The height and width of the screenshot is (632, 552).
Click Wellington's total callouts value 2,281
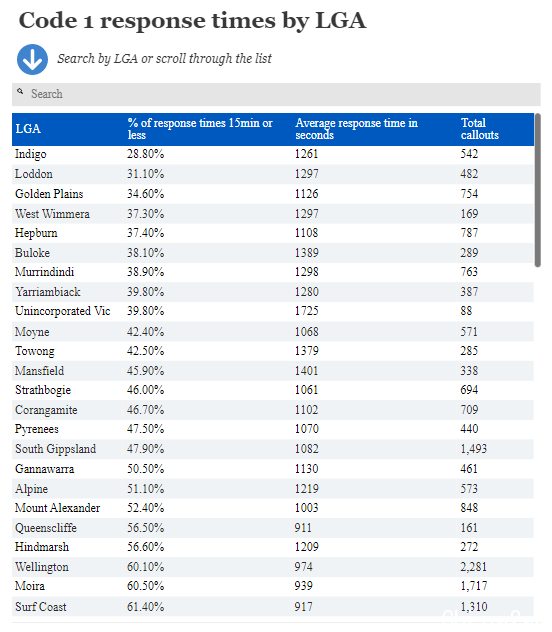pyautogui.click(x=473, y=567)
